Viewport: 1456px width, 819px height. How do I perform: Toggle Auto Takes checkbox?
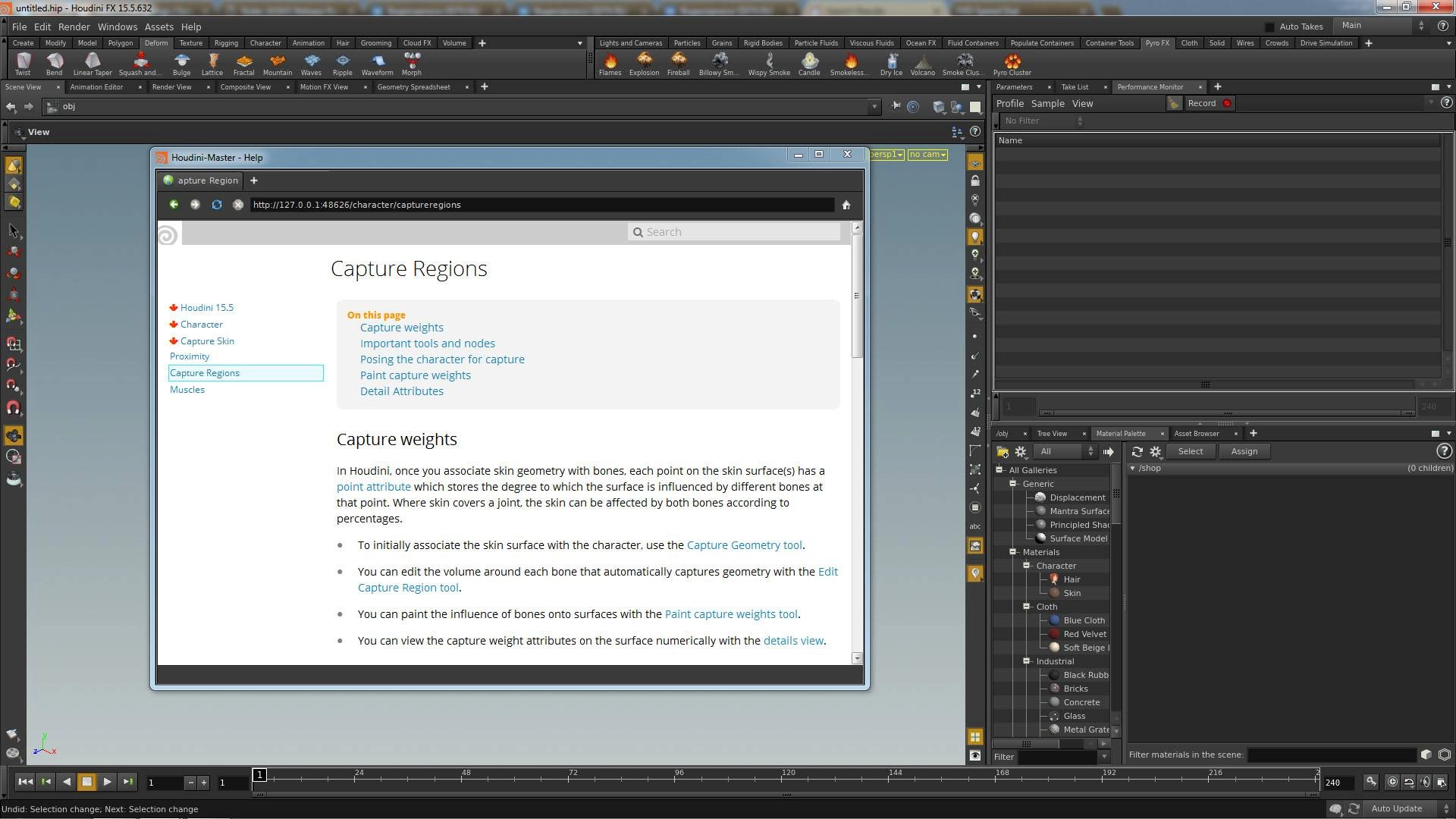coord(1269,27)
